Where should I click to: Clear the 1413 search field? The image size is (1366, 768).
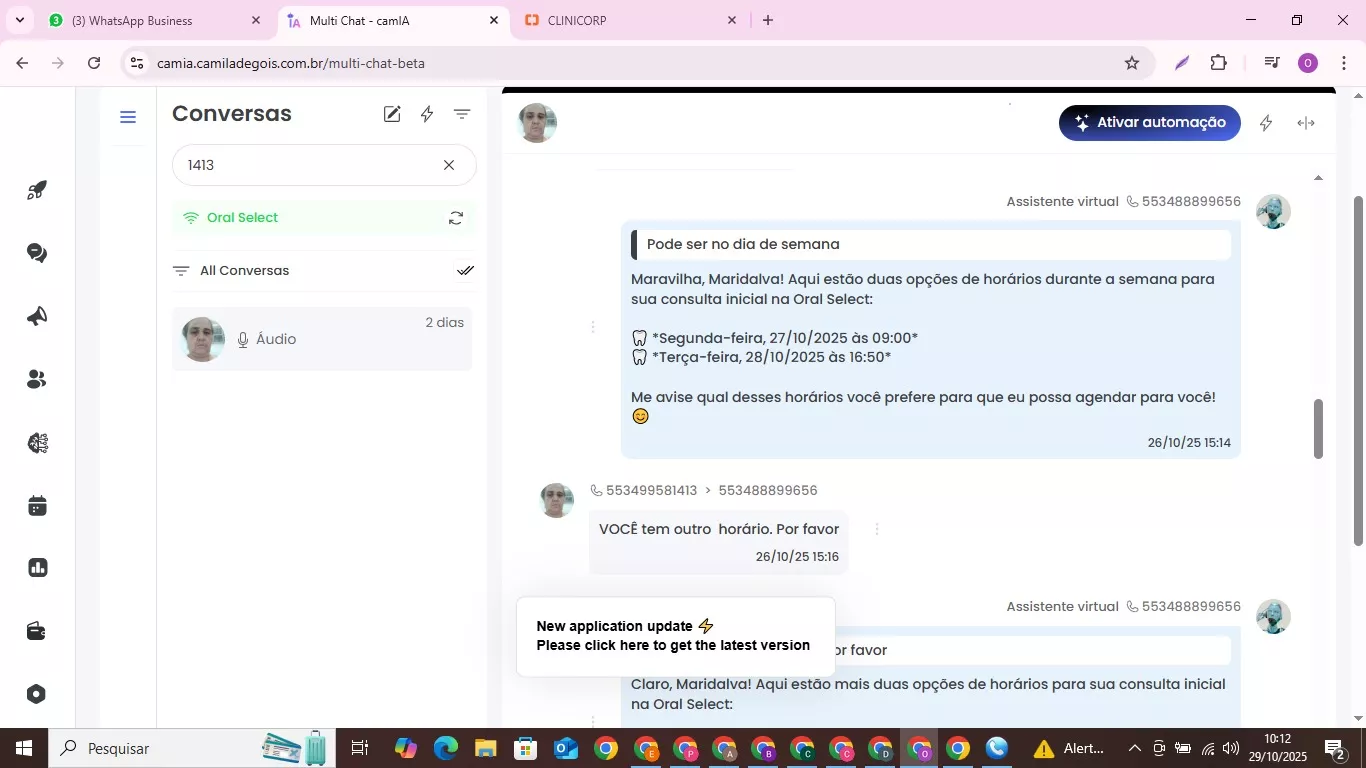point(449,165)
